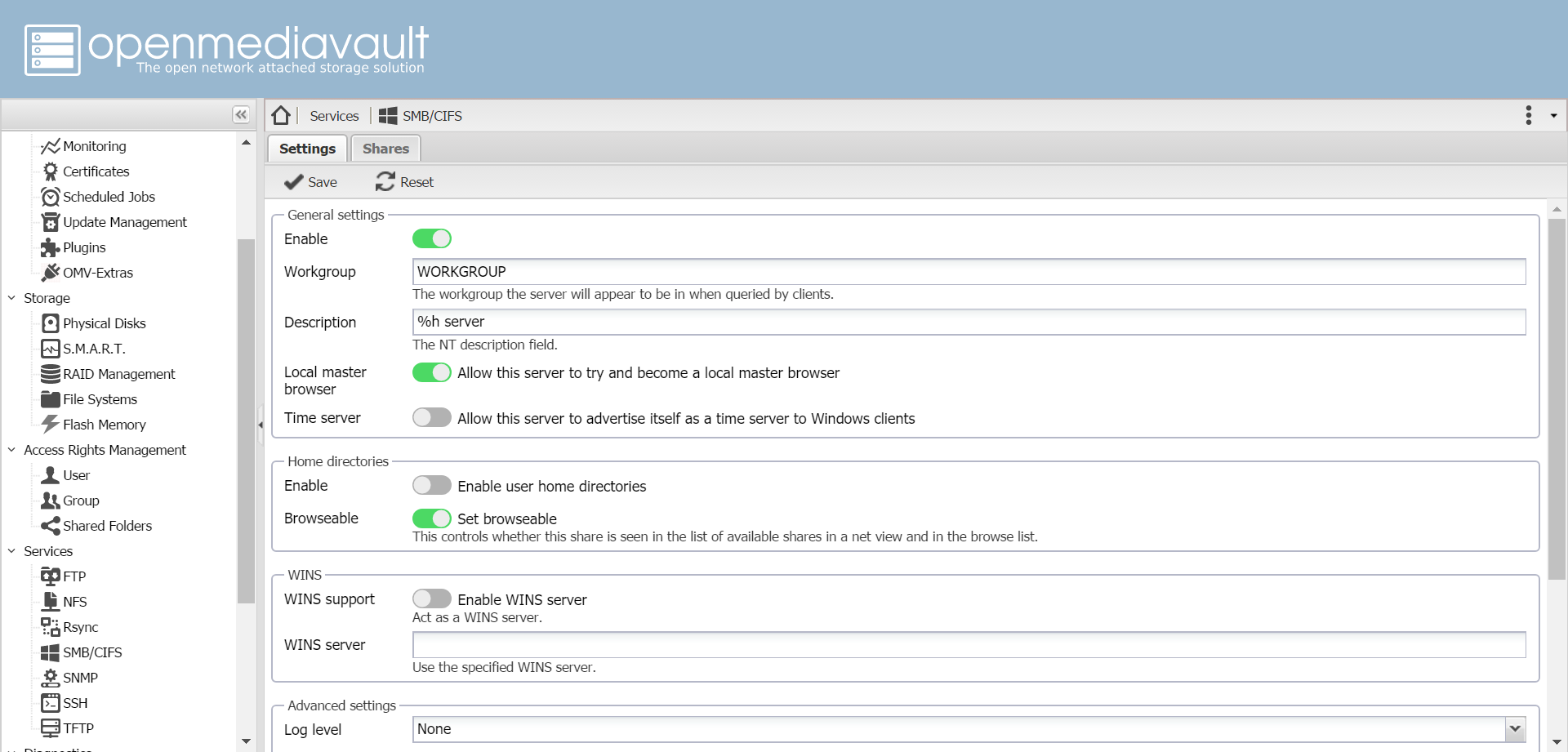Image resolution: width=1568 pixels, height=752 pixels.
Task: Click SMB/CIFS in the breadcrumb
Action: pyautogui.click(x=432, y=116)
